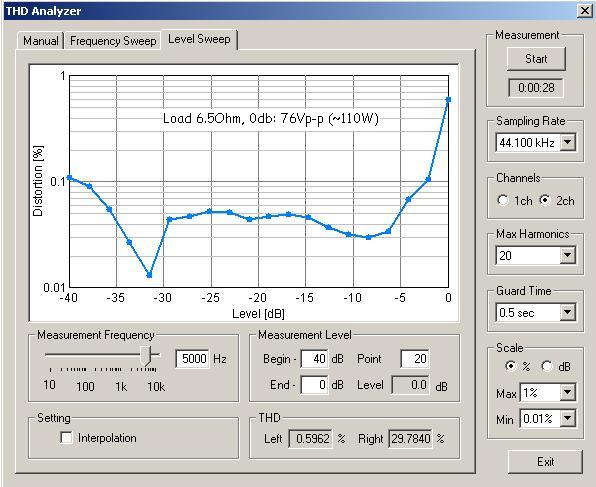Click the Start measurement button
This screenshot has width=596, height=487.
(x=536, y=59)
